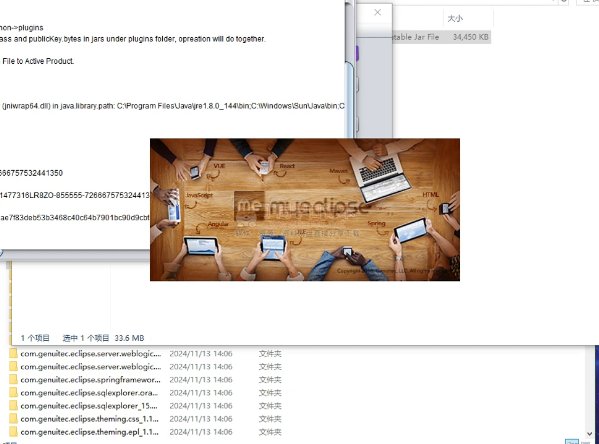Viewport: 599px width, 444px height.
Task: Click 文件夹 type cell of theming.css_1.1... row
Action: click(x=270, y=419)
